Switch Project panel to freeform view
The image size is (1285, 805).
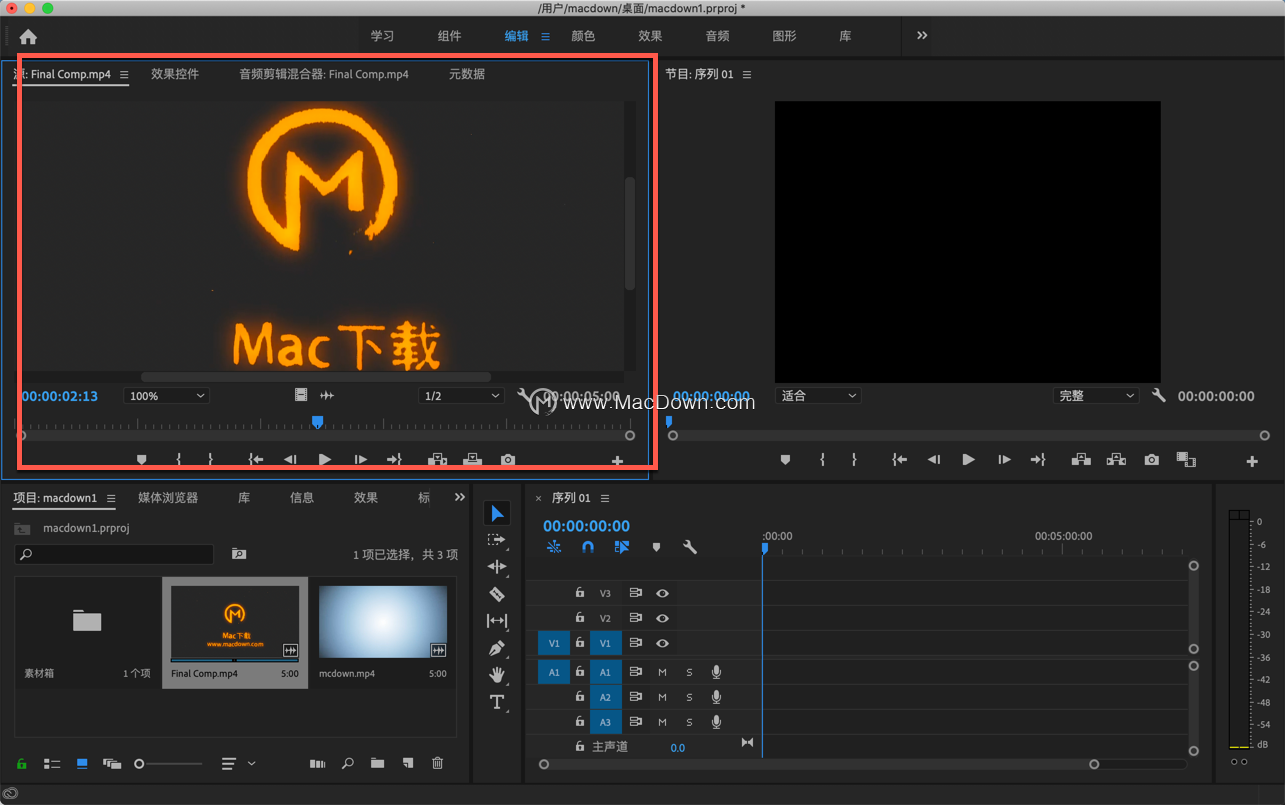point(112,763)
